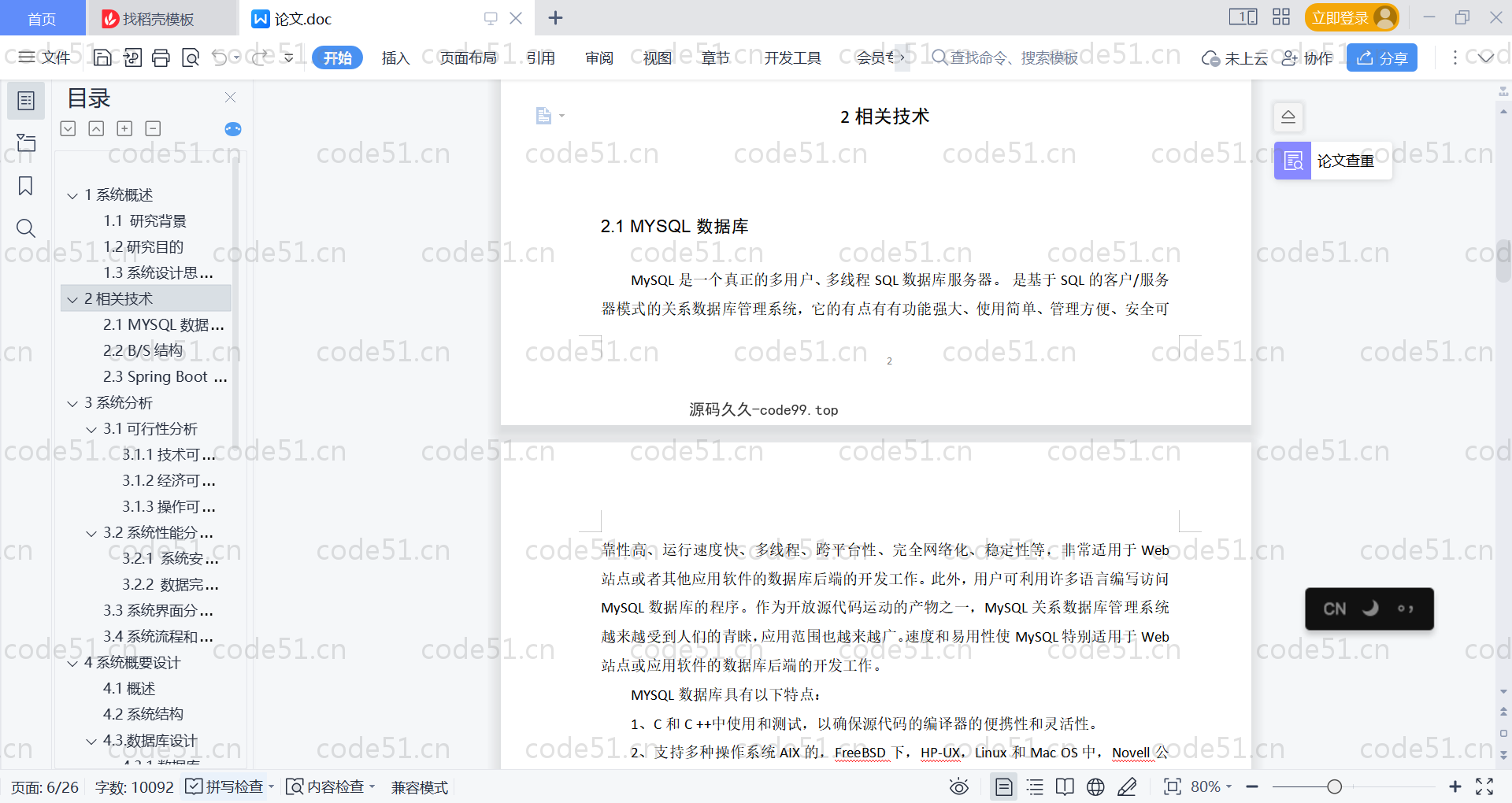Open Print Preview icon
Screen dimensions: 1512x803
tap(191, 57)
